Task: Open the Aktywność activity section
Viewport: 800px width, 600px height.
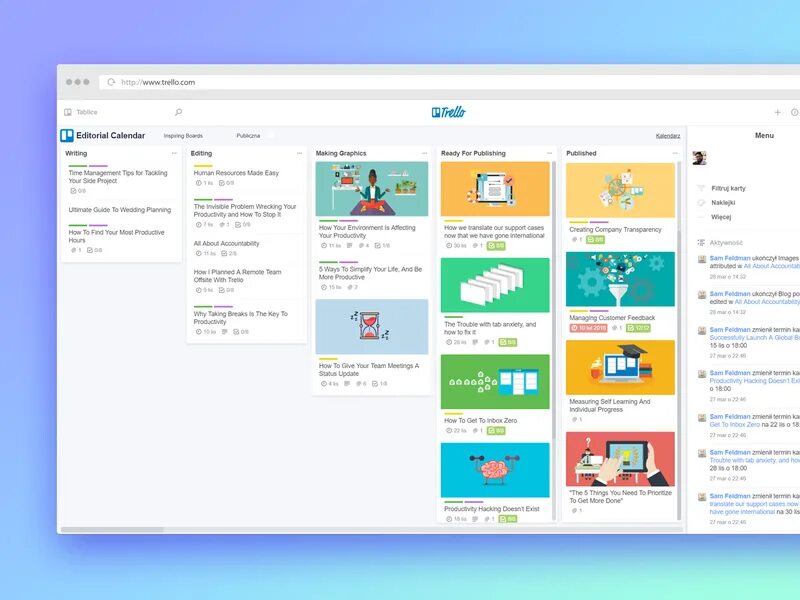Action: point(726,243)
